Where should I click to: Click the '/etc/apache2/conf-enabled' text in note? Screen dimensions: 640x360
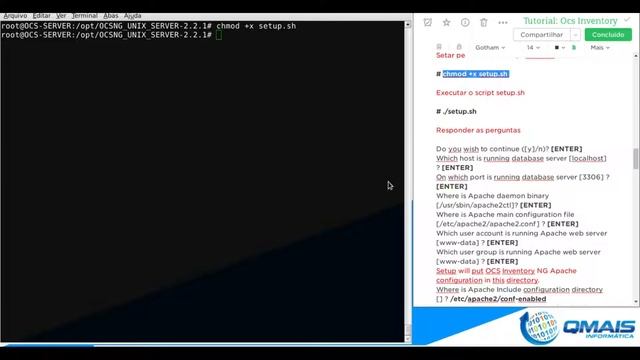click(498, 299)
